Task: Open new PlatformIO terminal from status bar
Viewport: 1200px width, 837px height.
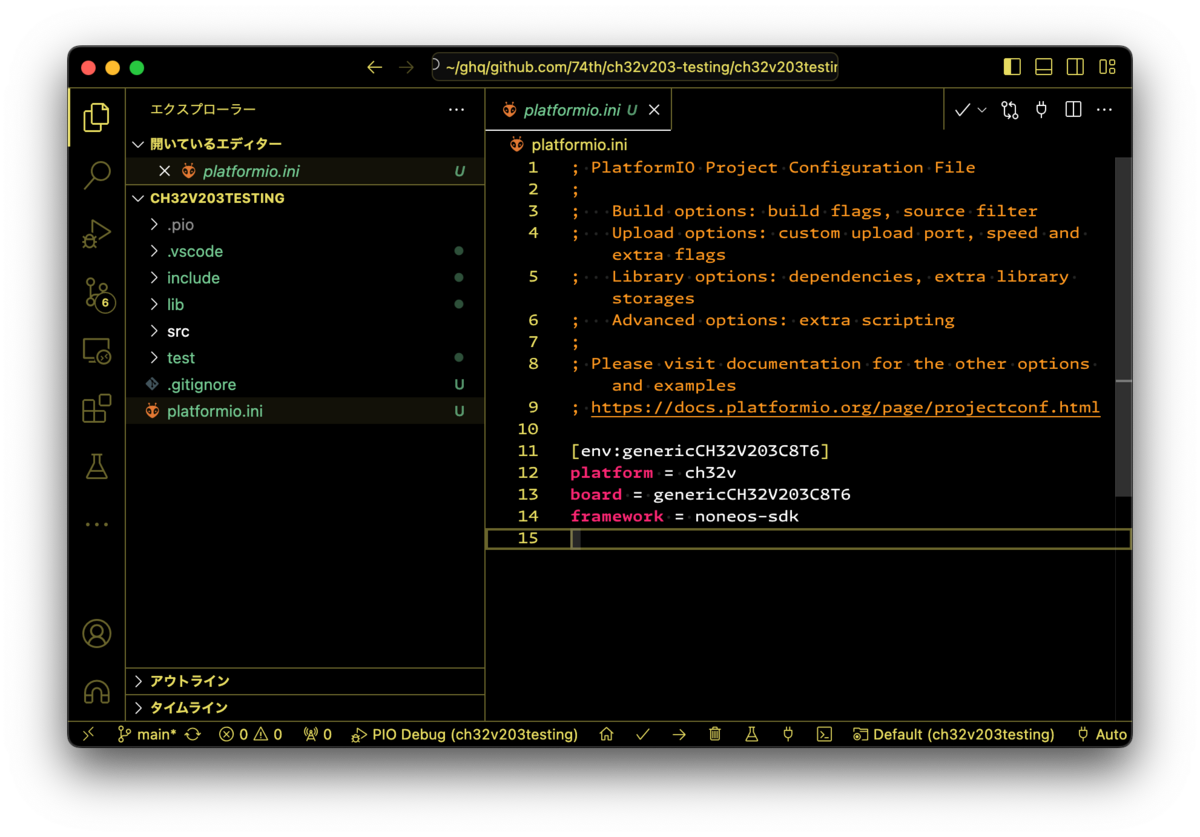Action: click(x=824, y=734)
